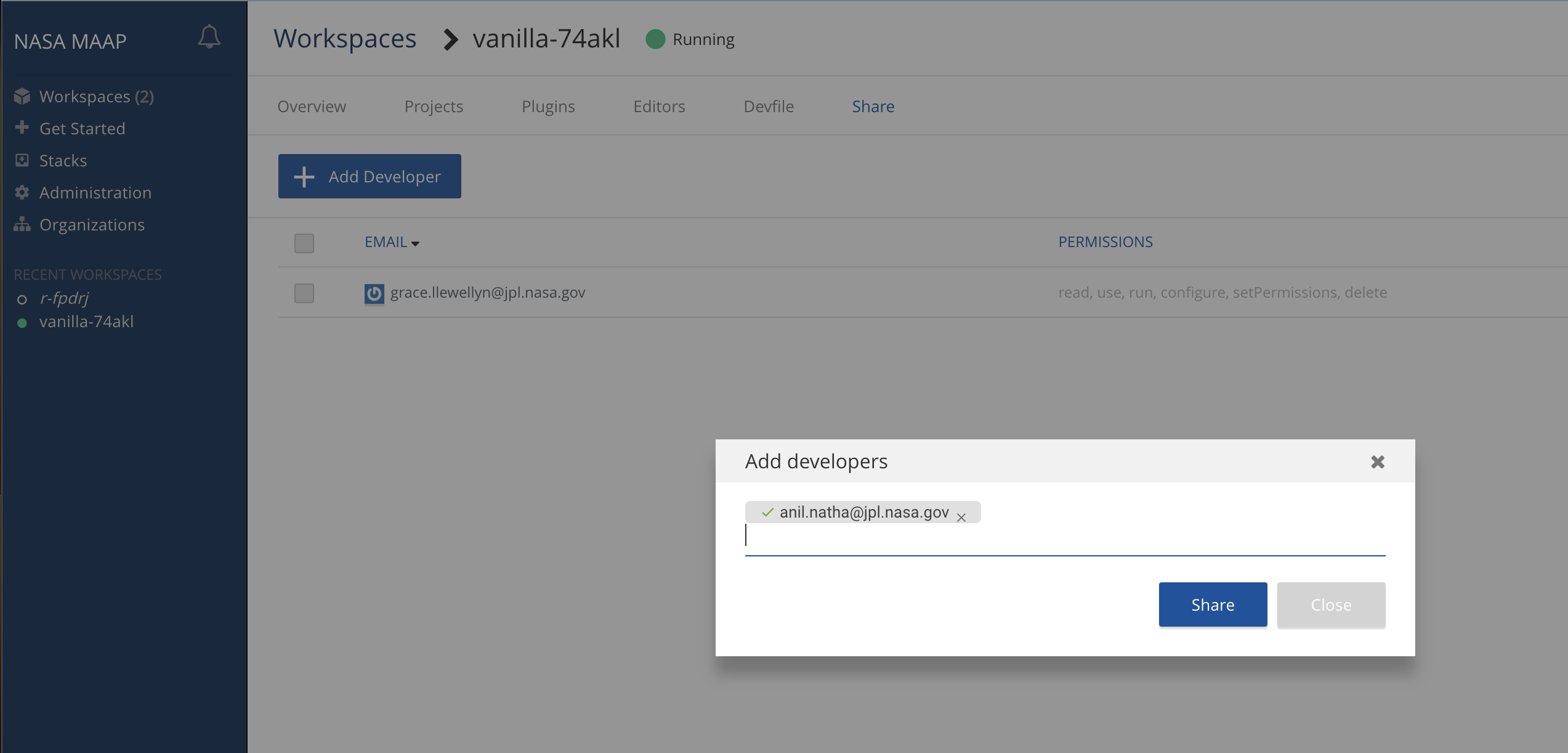Click the Stacks icon in sidebar

pos(22,160)
